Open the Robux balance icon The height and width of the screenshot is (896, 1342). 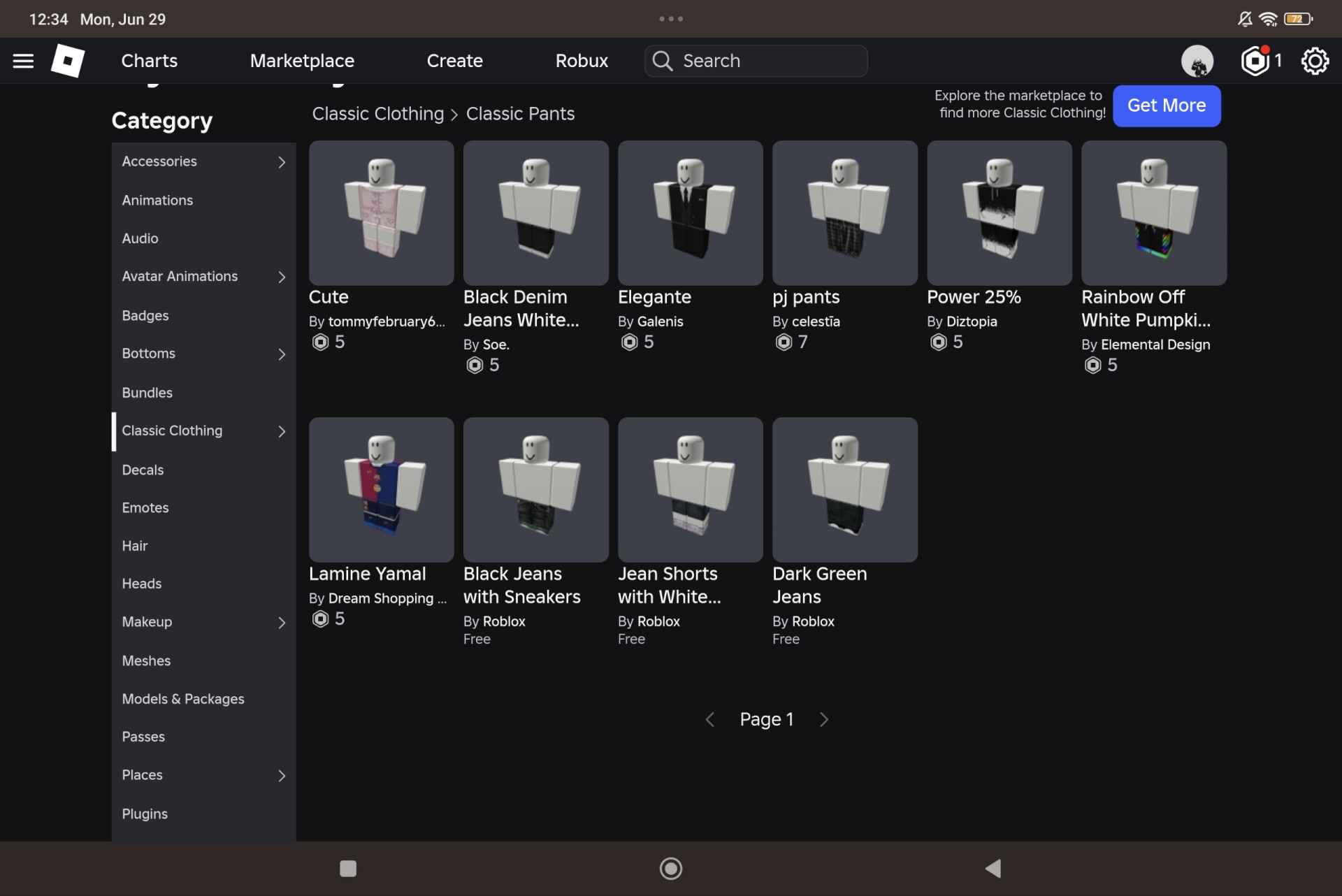[1255, 61]
